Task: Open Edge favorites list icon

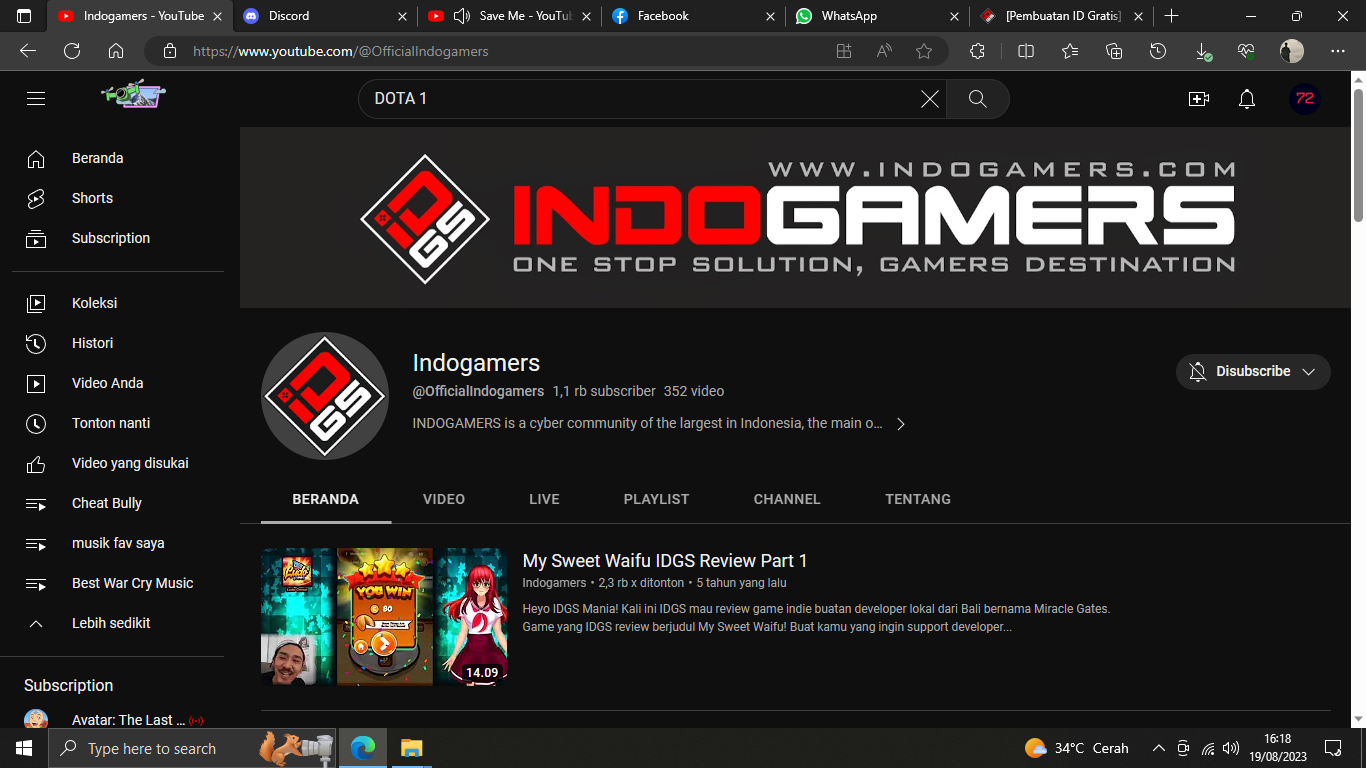Action: [x=1070, y=51]
